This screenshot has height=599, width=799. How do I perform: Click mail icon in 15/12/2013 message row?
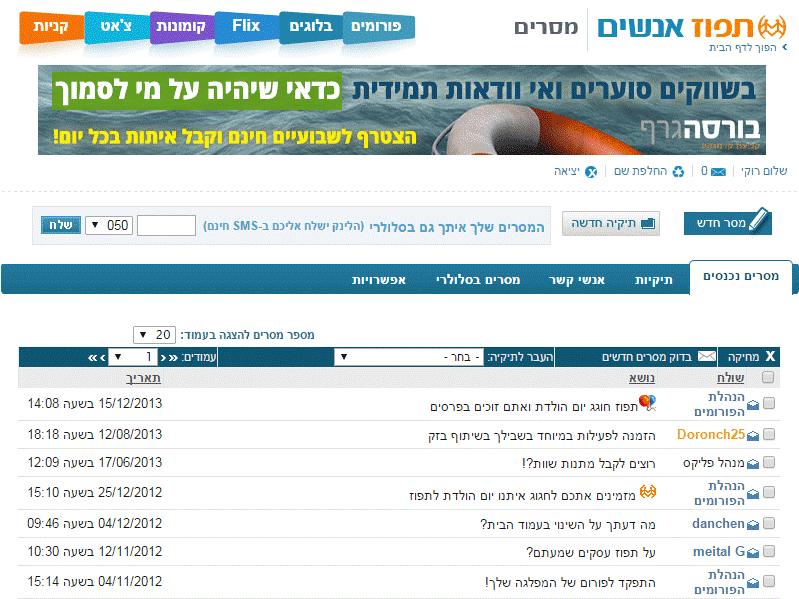(753, 405)
